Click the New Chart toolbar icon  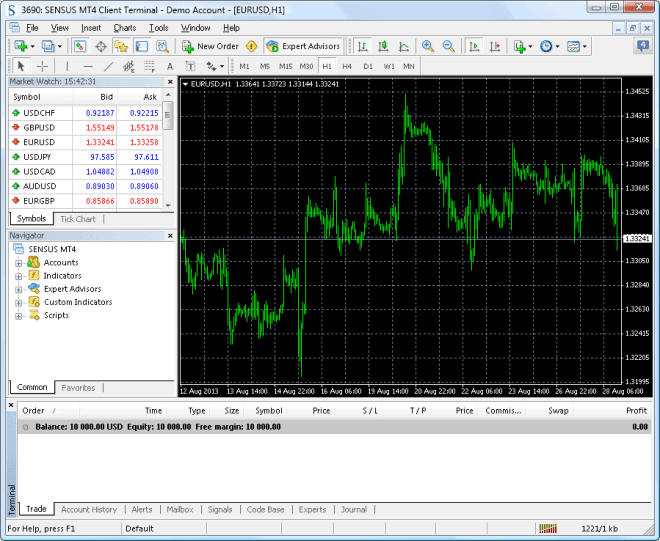coord(20,46)
